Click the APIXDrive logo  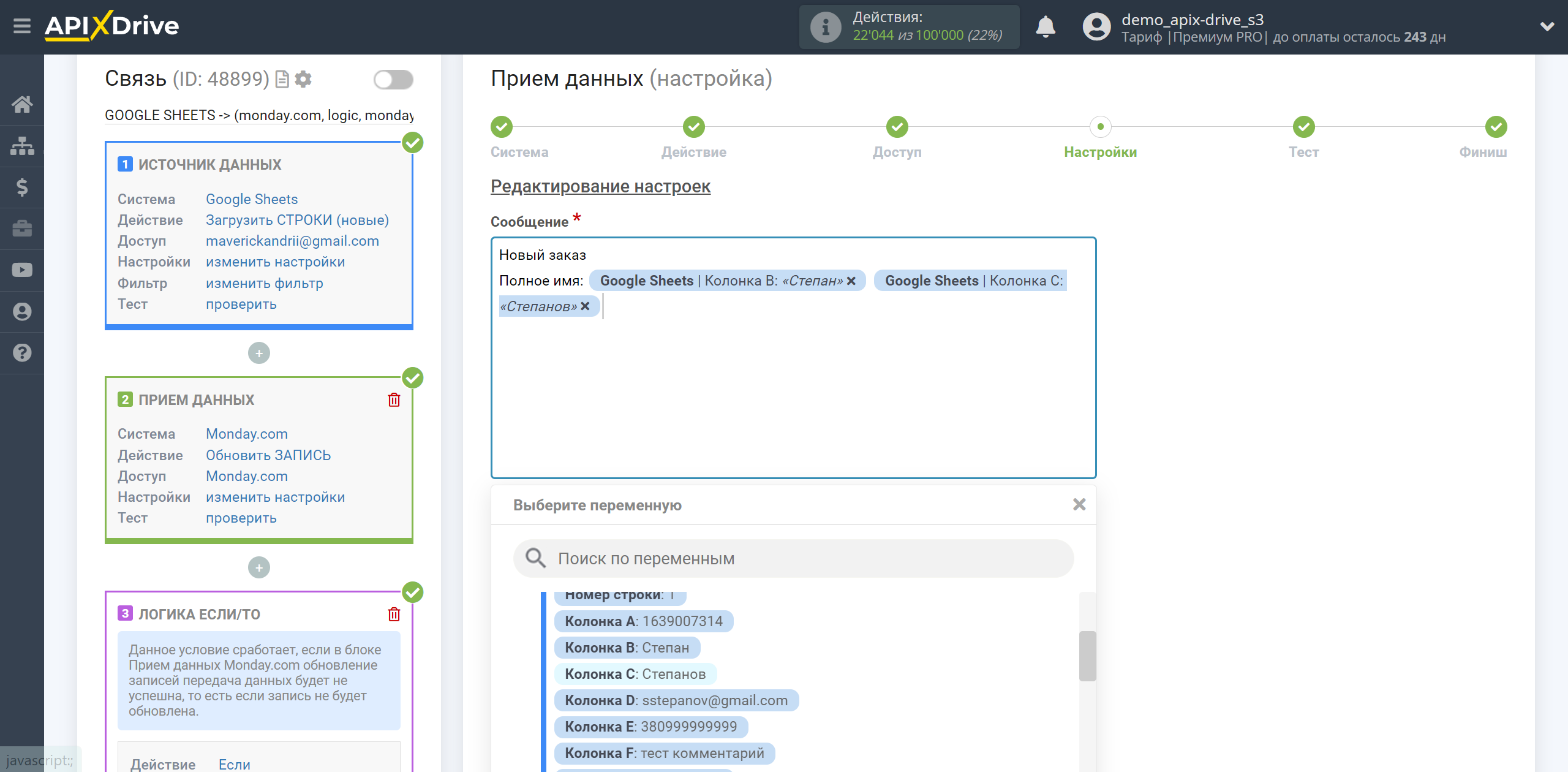pos(112,26)
